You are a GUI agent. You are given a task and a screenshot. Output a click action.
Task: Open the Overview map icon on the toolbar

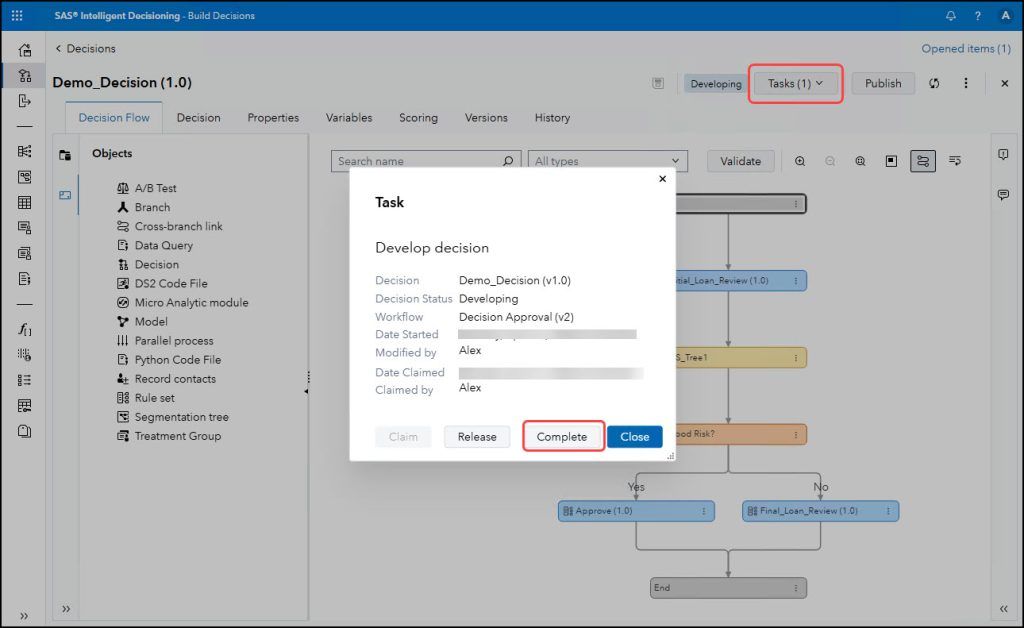(x=890, y=160)
